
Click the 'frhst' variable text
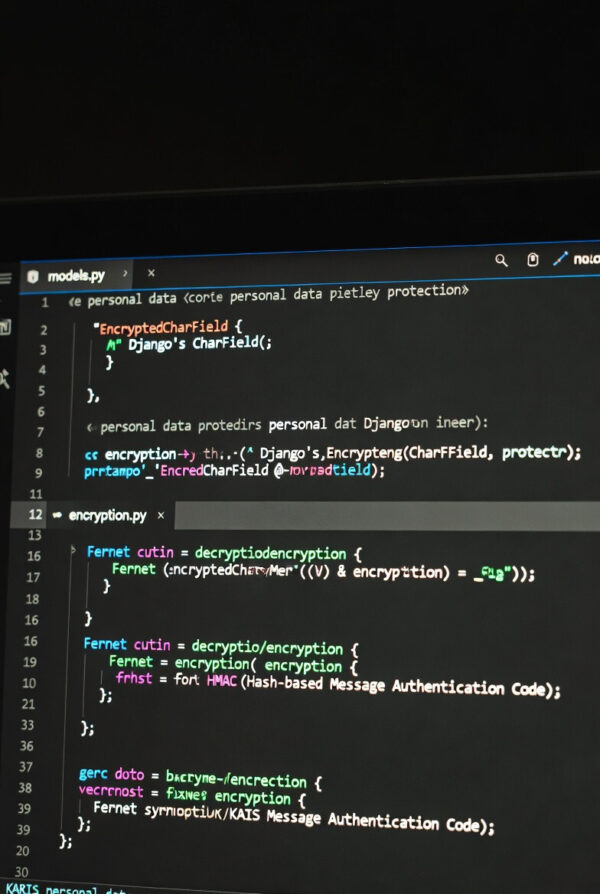click(134, 678)
